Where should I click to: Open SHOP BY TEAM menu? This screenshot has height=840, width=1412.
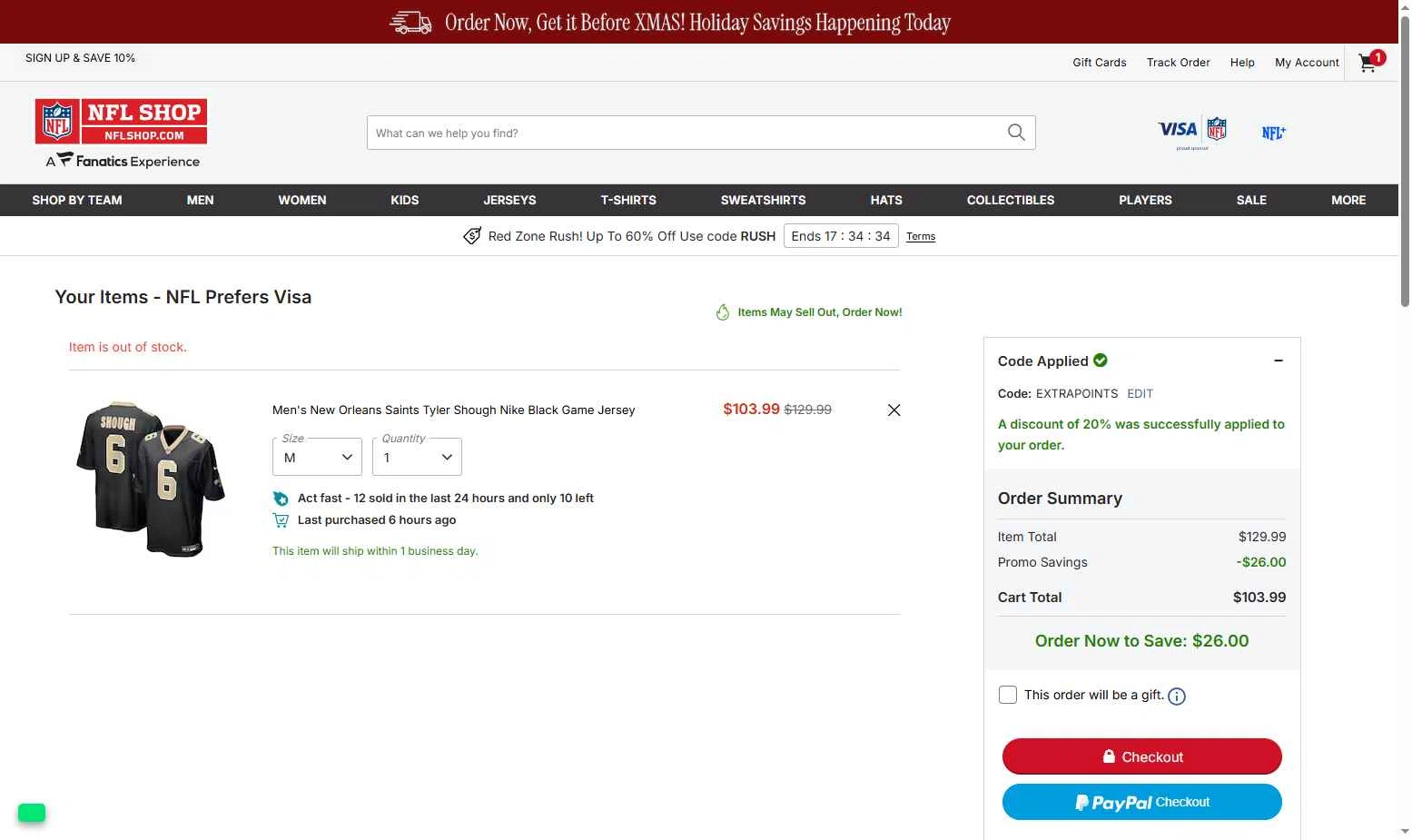click(x=77, y=200)
